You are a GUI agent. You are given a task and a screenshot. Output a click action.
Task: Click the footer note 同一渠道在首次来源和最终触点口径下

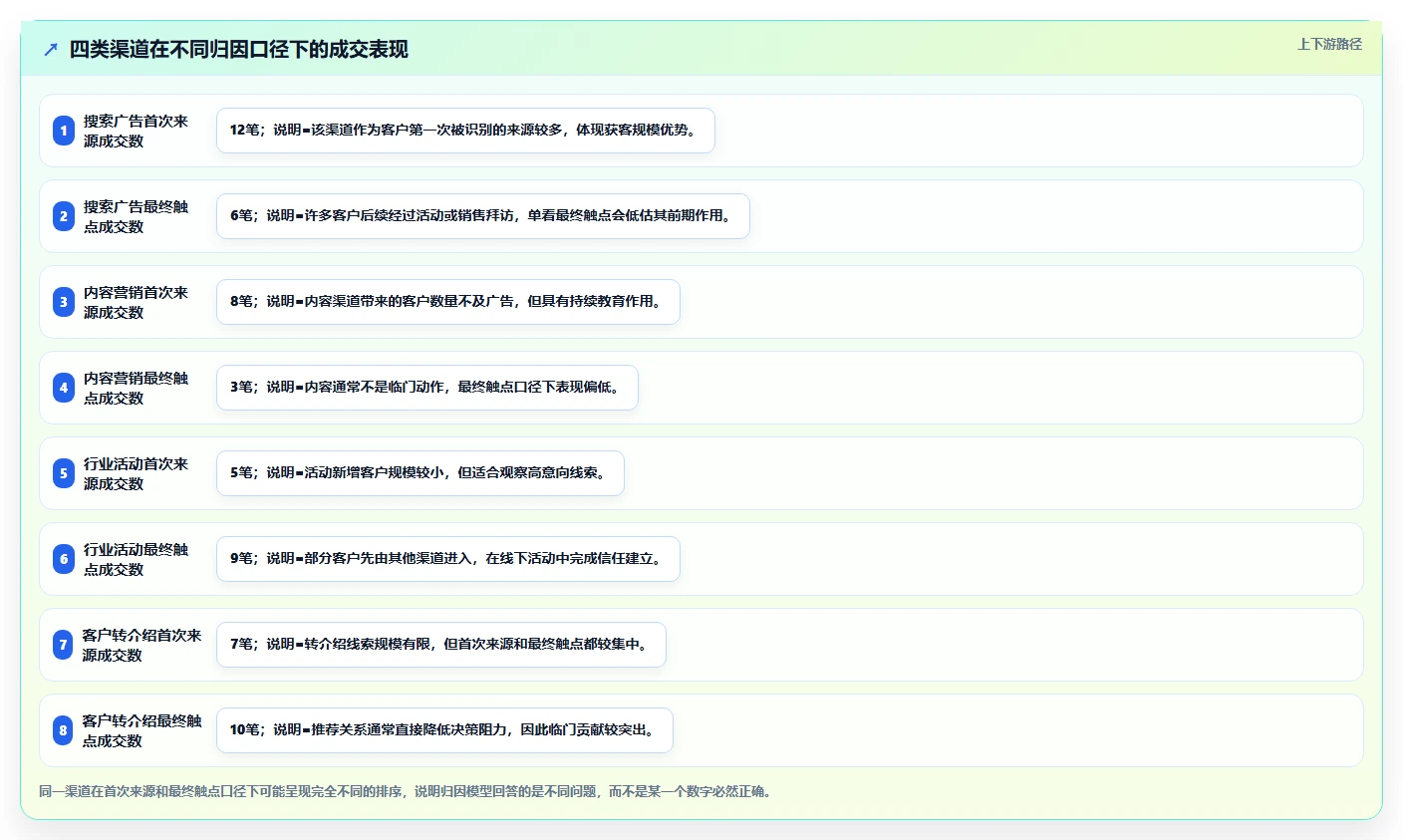pyautogui.click(x=405, y=791)
